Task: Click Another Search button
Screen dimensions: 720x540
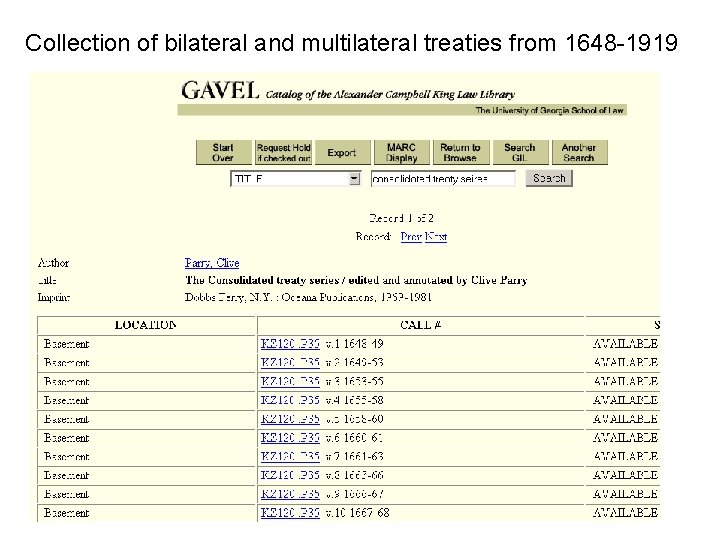Action: tap(579, 152)
